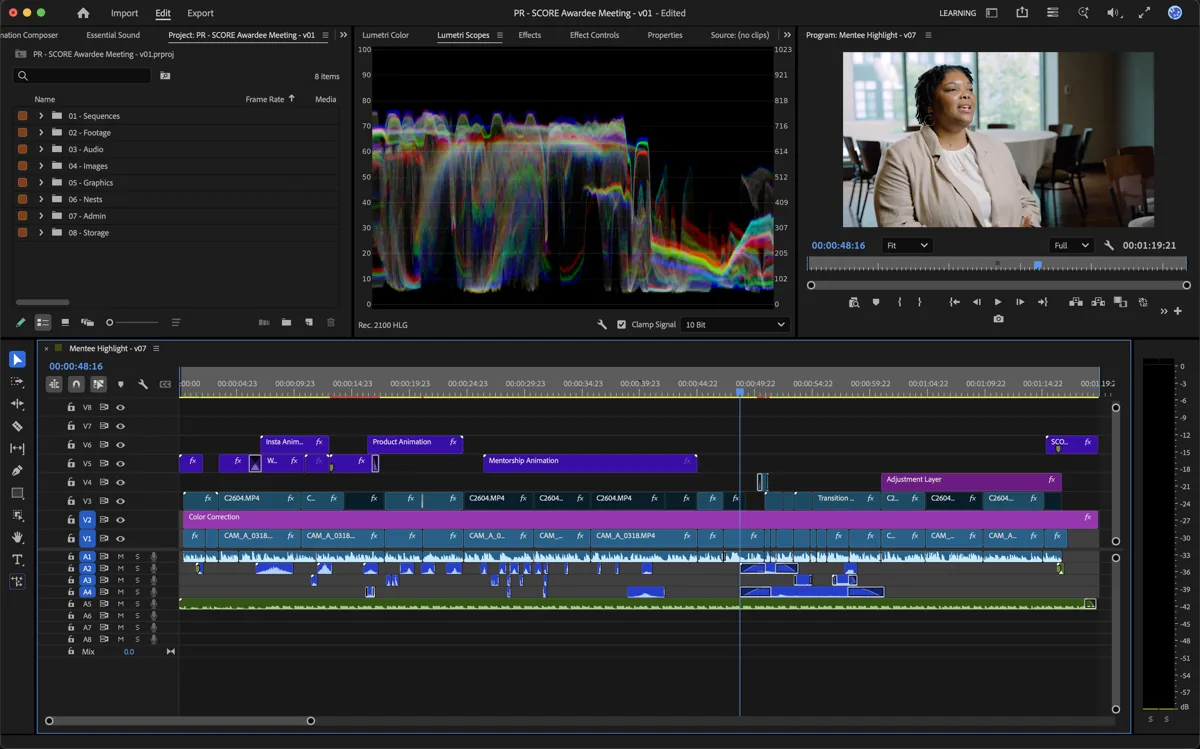Select the Pen tool in toolbar

(17, 471)
